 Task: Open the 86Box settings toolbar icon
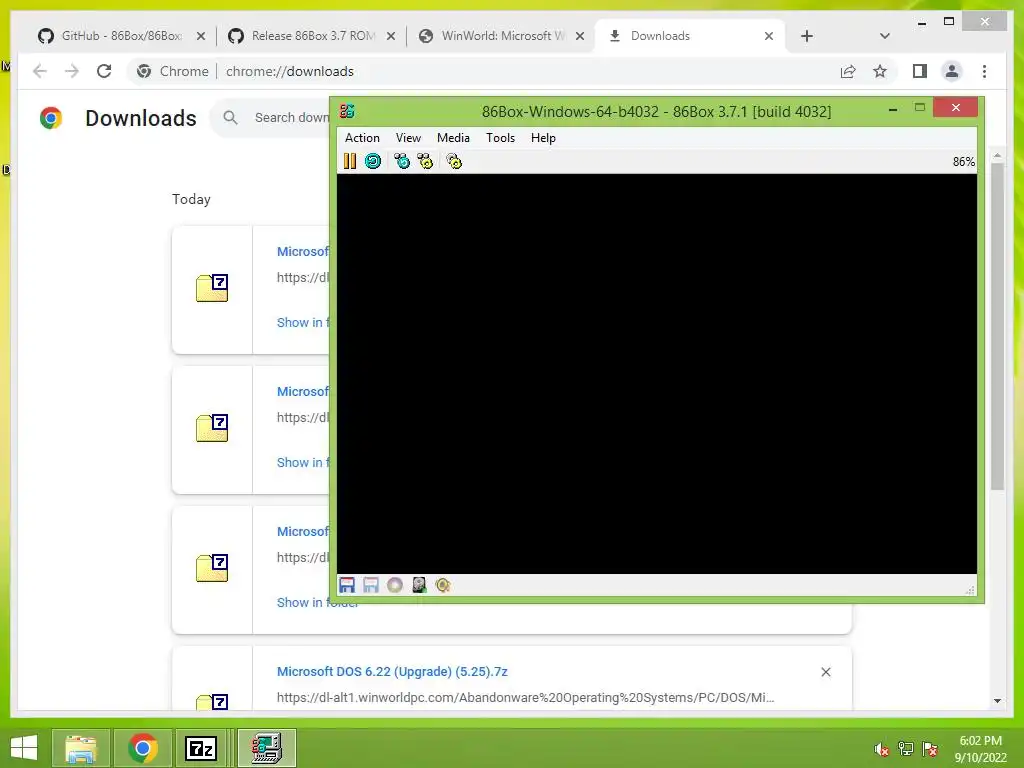[x=454, y=161]
